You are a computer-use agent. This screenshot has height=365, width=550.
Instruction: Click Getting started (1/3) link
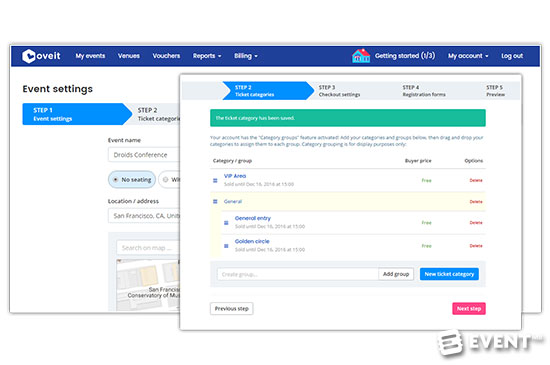tap(405, 56)
